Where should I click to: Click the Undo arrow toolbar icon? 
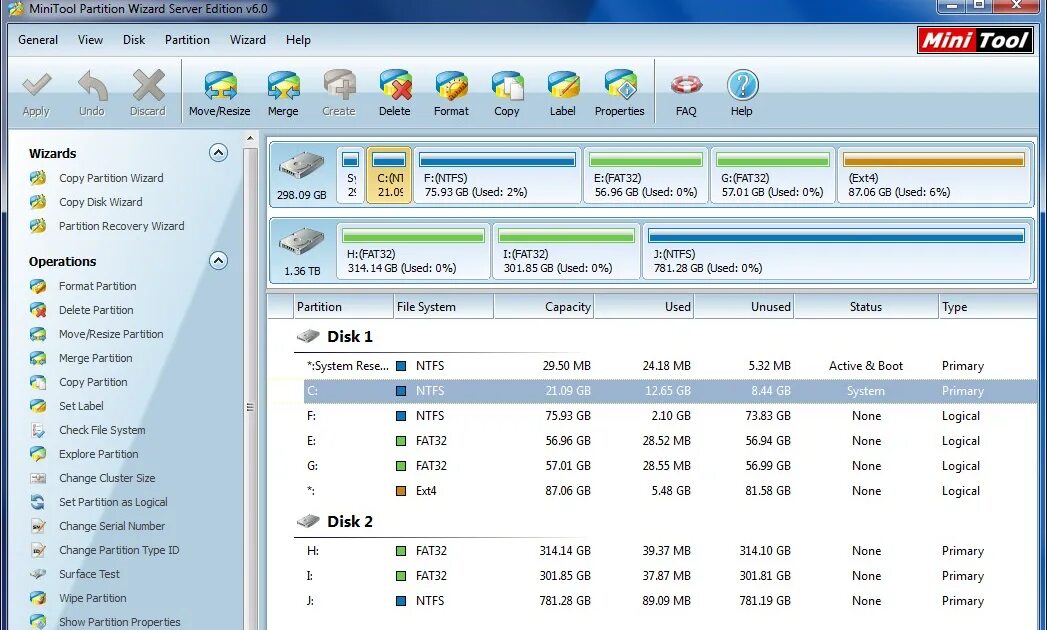(92, 86)
